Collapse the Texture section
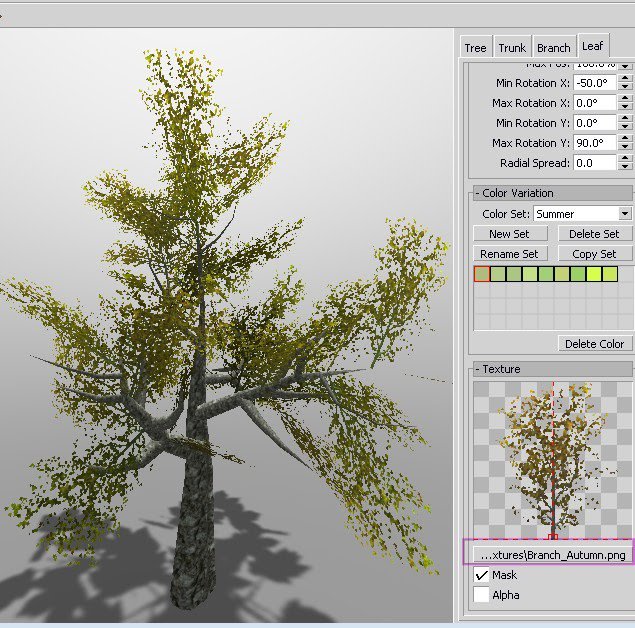The height and width of the screenshot is (628, 635). (x=552, y=369)
